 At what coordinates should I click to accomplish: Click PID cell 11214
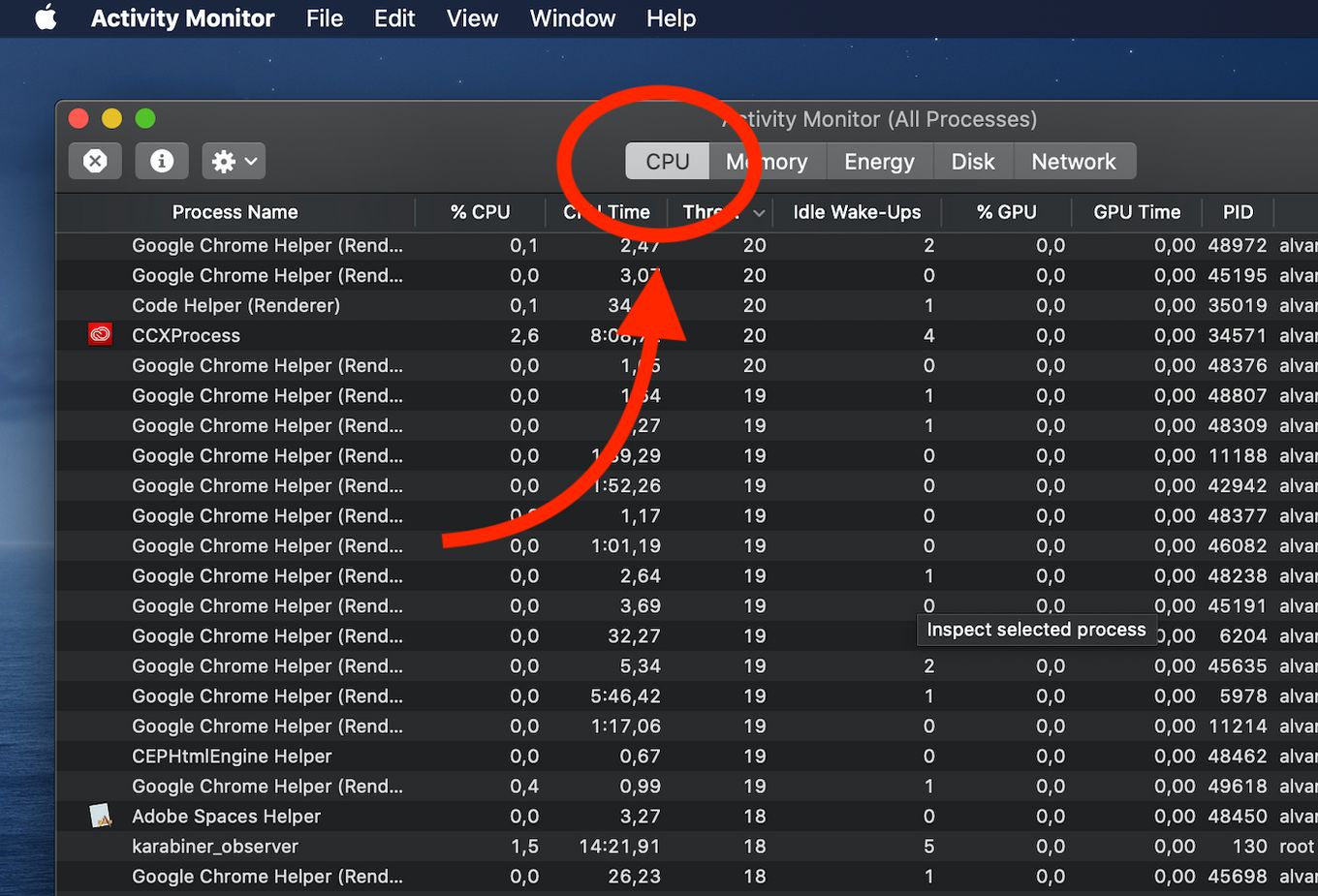(x=1238, y=726)
